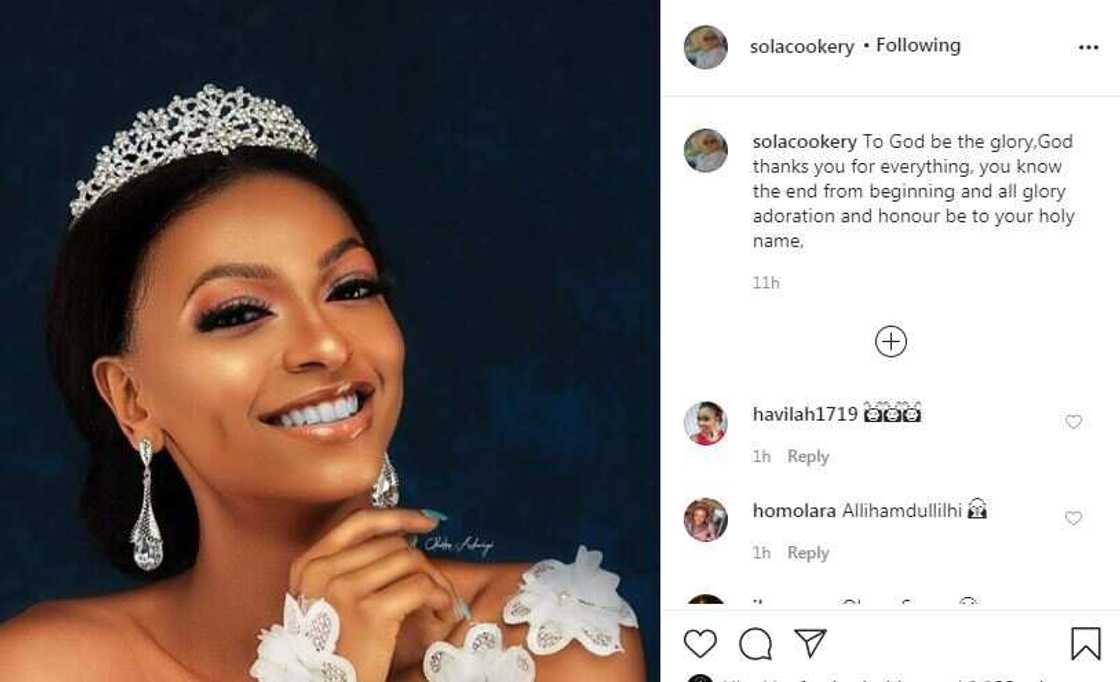Reply to havilah1719's comment
Viewport: 1120px width, 682px height.
(x=808, y=456)
